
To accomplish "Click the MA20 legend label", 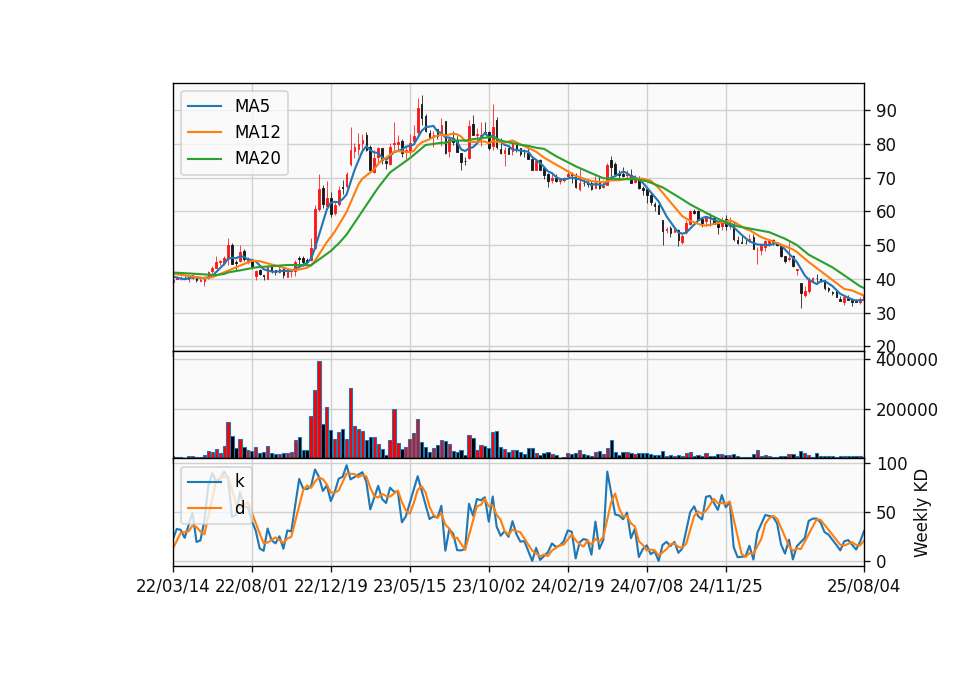I will coord(257,158).
